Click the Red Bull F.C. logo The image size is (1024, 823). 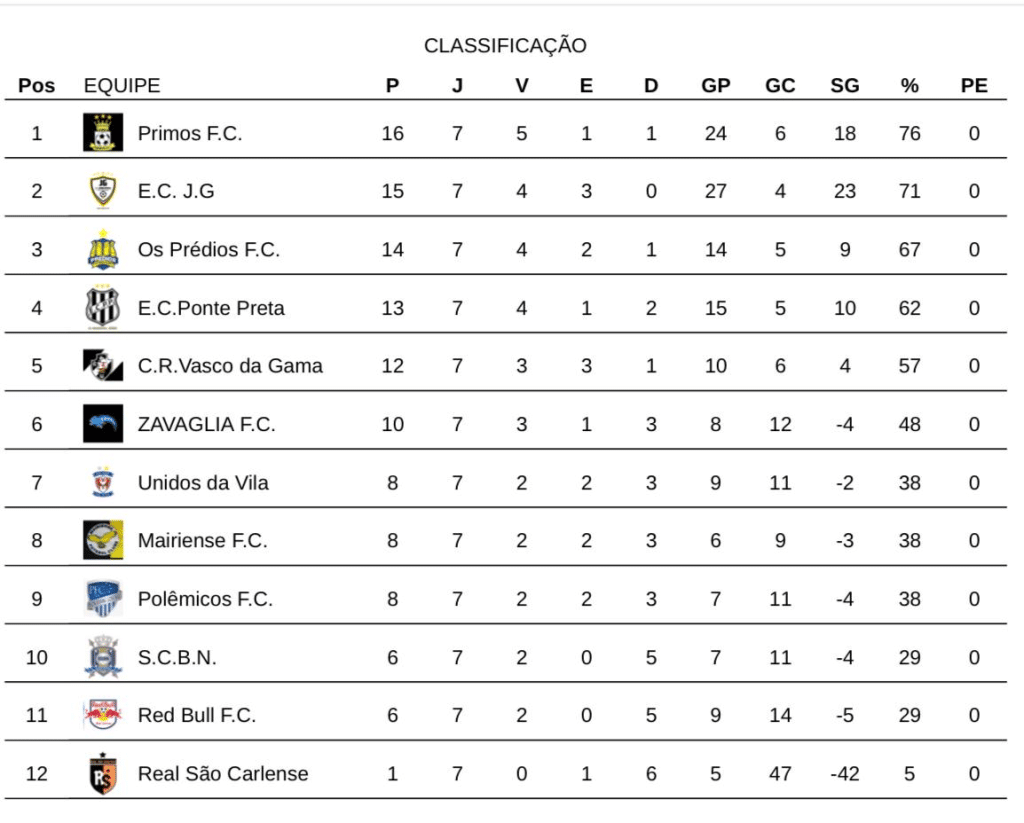103,715
